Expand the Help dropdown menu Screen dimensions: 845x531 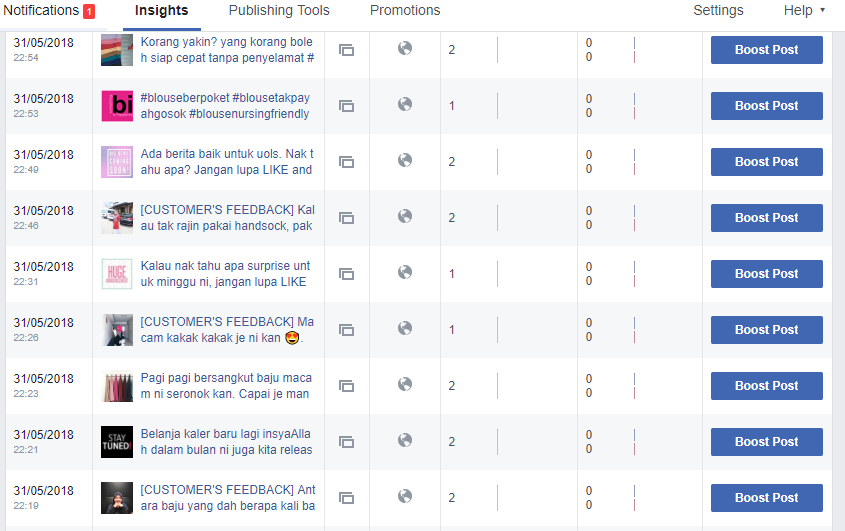804,10
